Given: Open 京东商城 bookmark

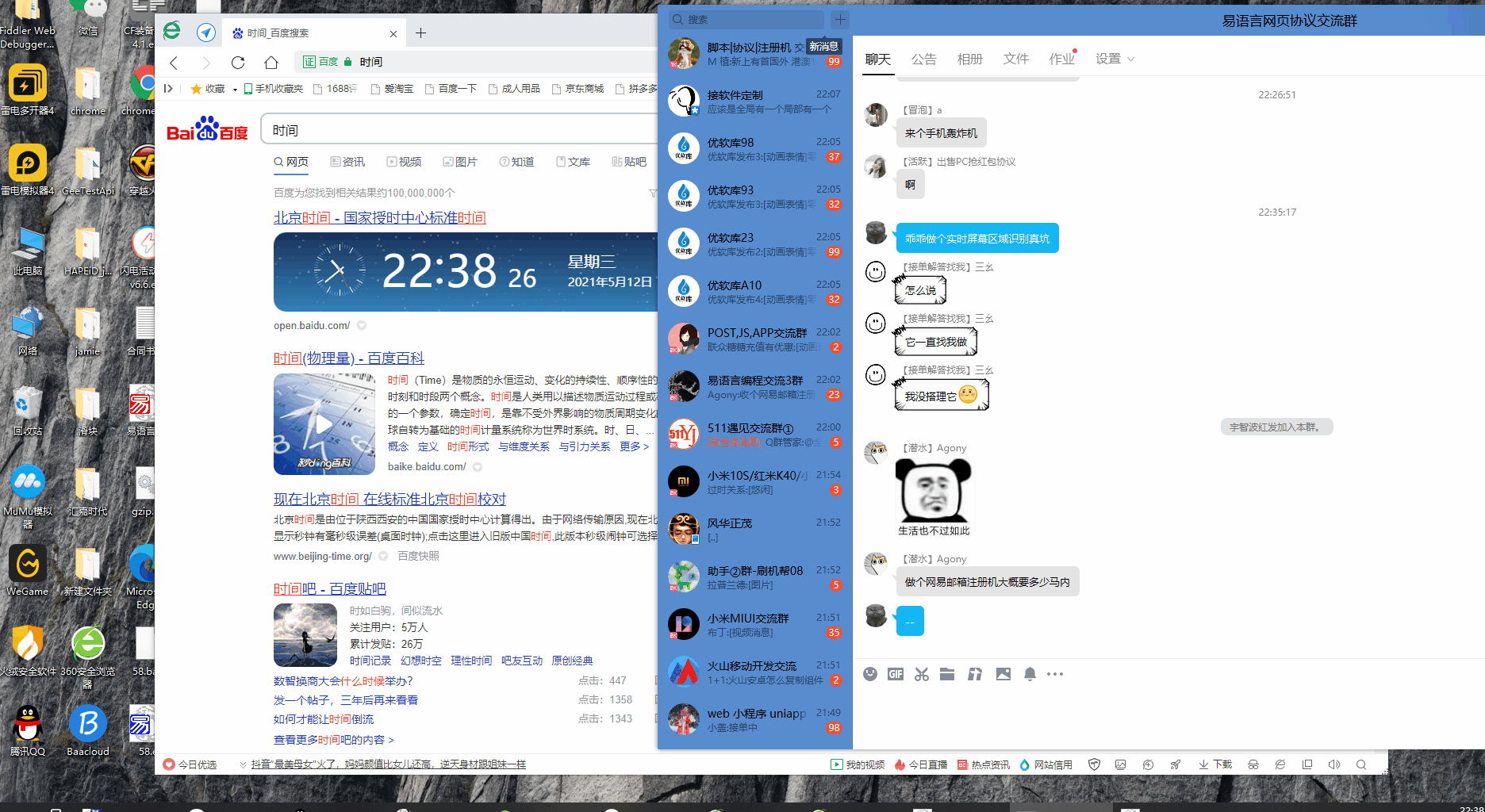Looking at the screenshot, I should [x=577, y=89].
